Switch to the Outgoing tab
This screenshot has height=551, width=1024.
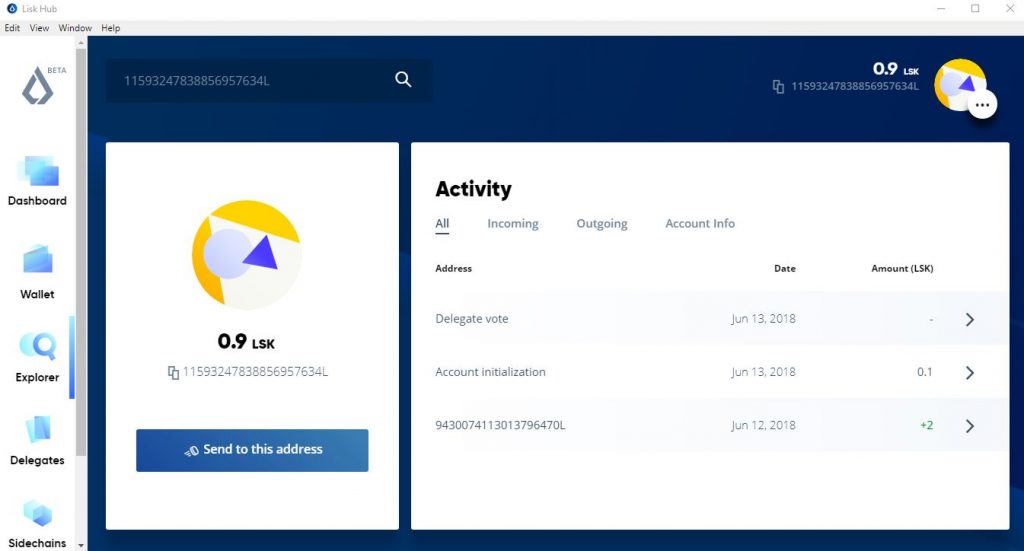pyautogui.click(x=601, y=223)
